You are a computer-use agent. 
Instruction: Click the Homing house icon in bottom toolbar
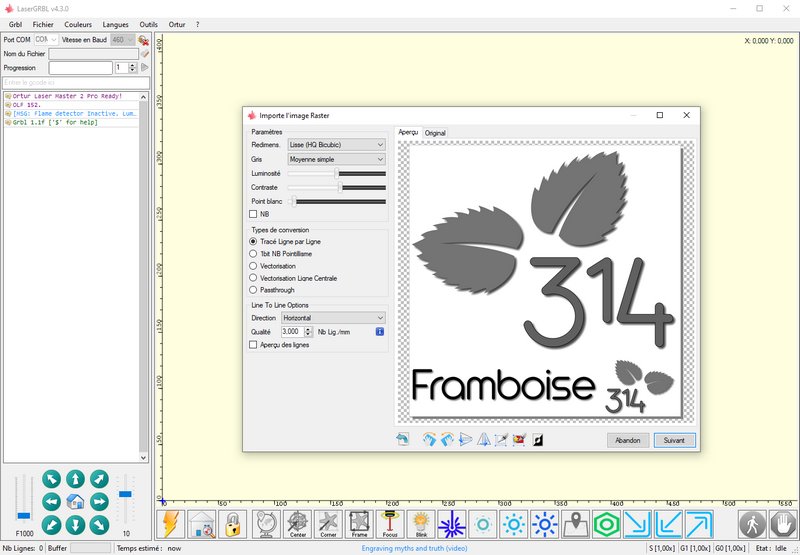[x=202, y=524]
